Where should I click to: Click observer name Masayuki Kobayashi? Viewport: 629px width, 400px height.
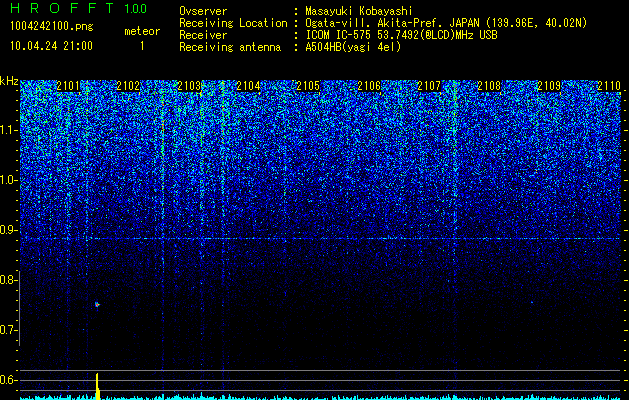click(x=359, y=11)
